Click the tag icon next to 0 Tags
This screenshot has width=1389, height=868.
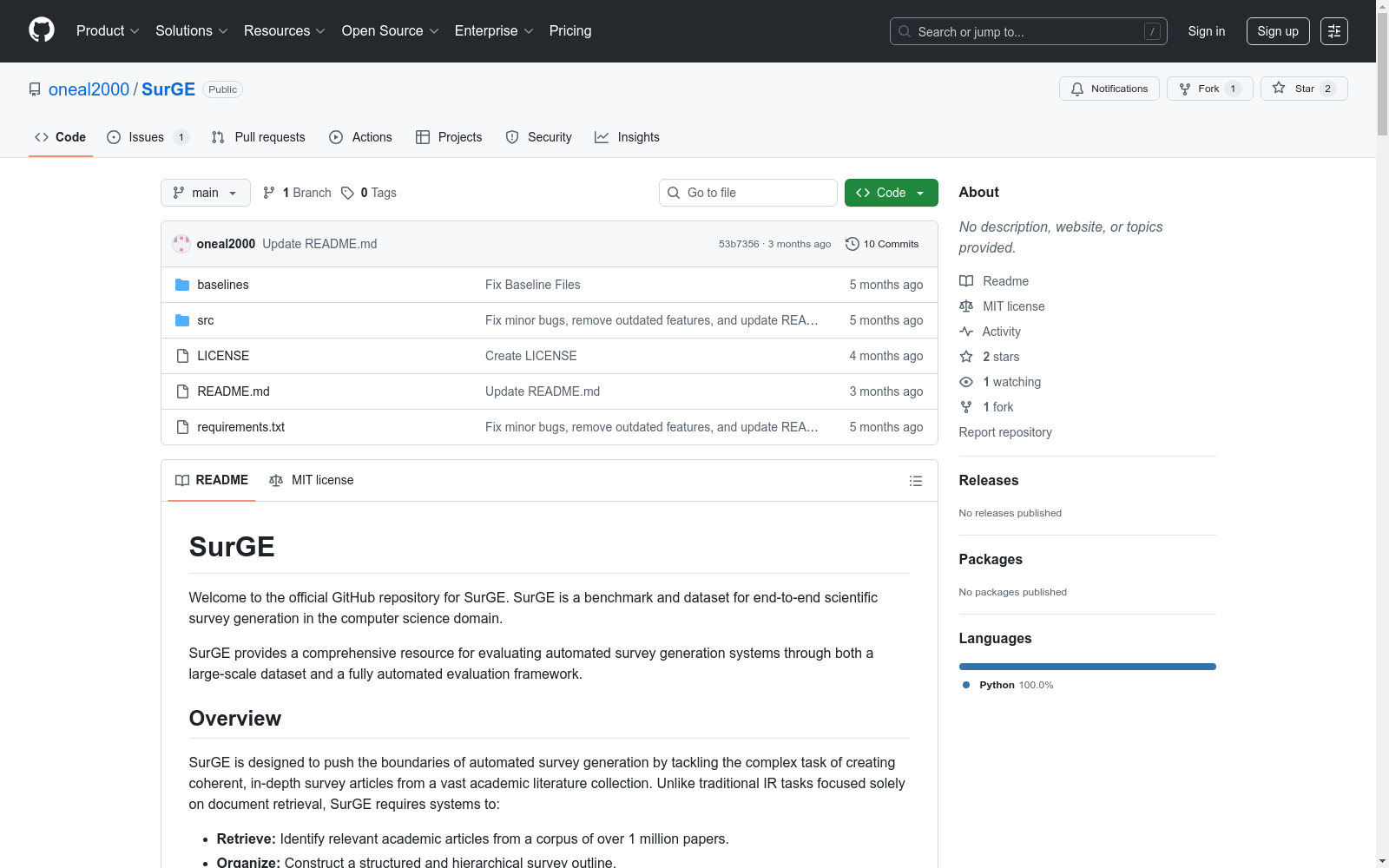point(347,193)
